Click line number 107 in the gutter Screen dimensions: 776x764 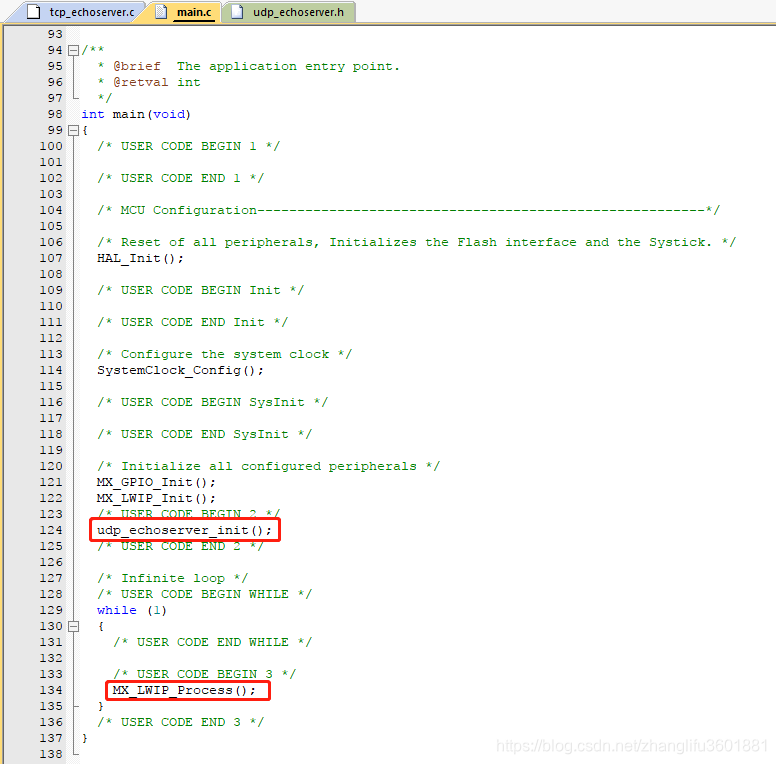[51, 258]
